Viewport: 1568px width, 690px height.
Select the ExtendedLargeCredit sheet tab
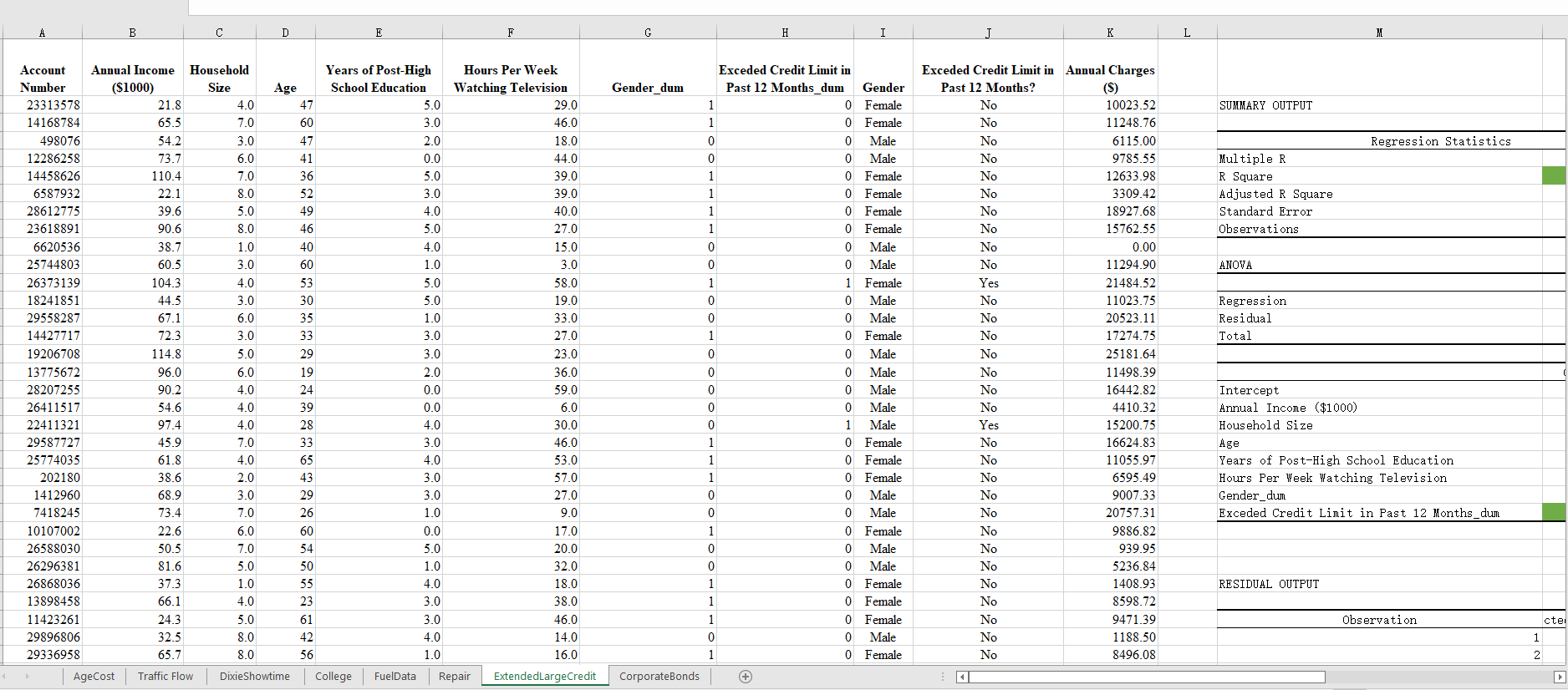(545, 677)
